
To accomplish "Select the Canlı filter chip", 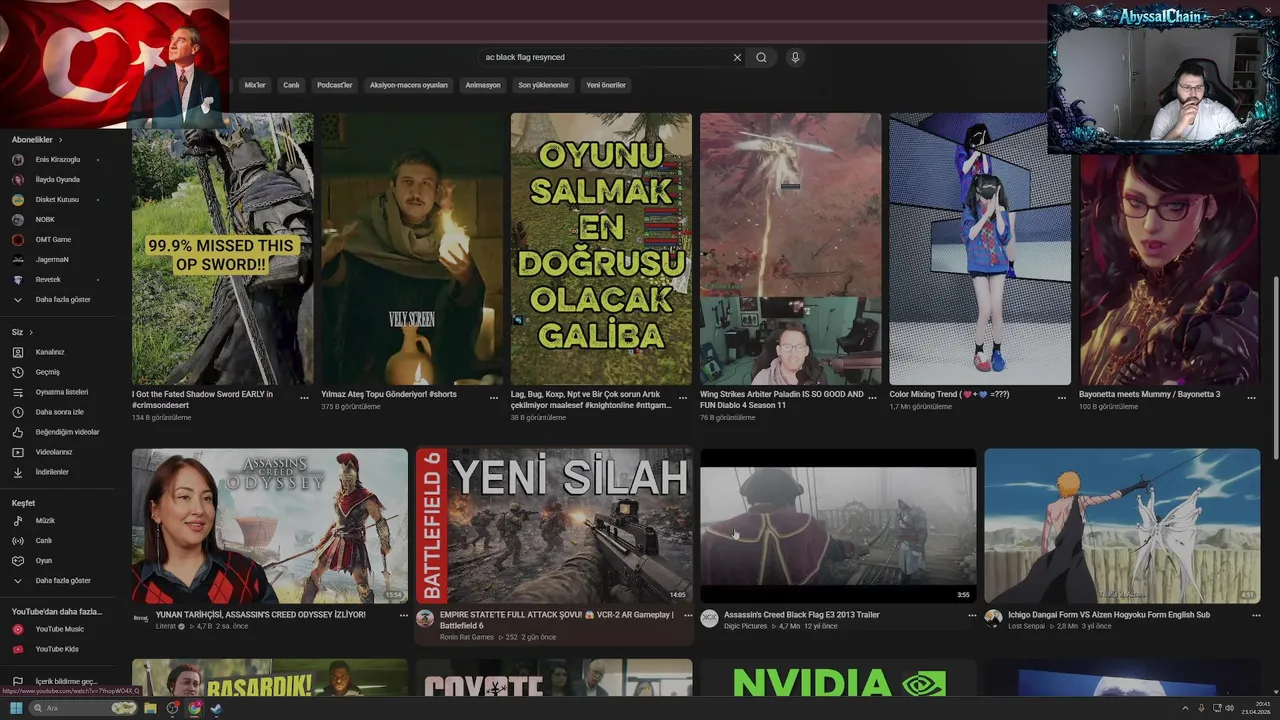I will click(291, 85).
